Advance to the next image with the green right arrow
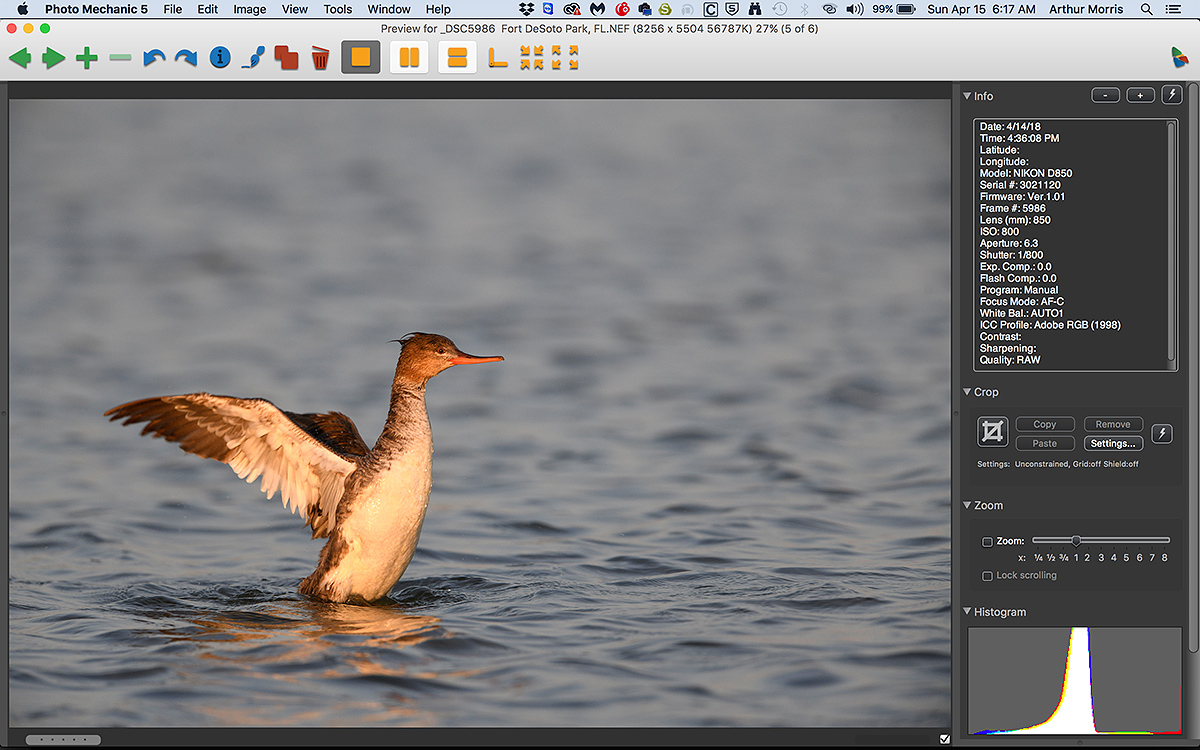 coord(54,58)
